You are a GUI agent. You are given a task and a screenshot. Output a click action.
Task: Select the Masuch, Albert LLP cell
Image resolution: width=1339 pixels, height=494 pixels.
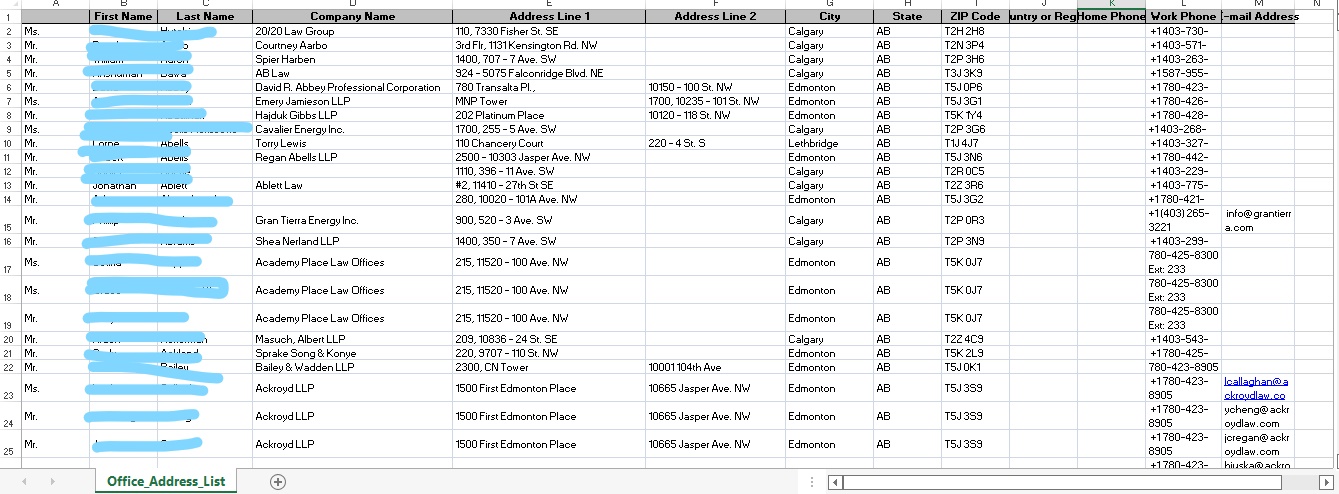pos(352,339)
